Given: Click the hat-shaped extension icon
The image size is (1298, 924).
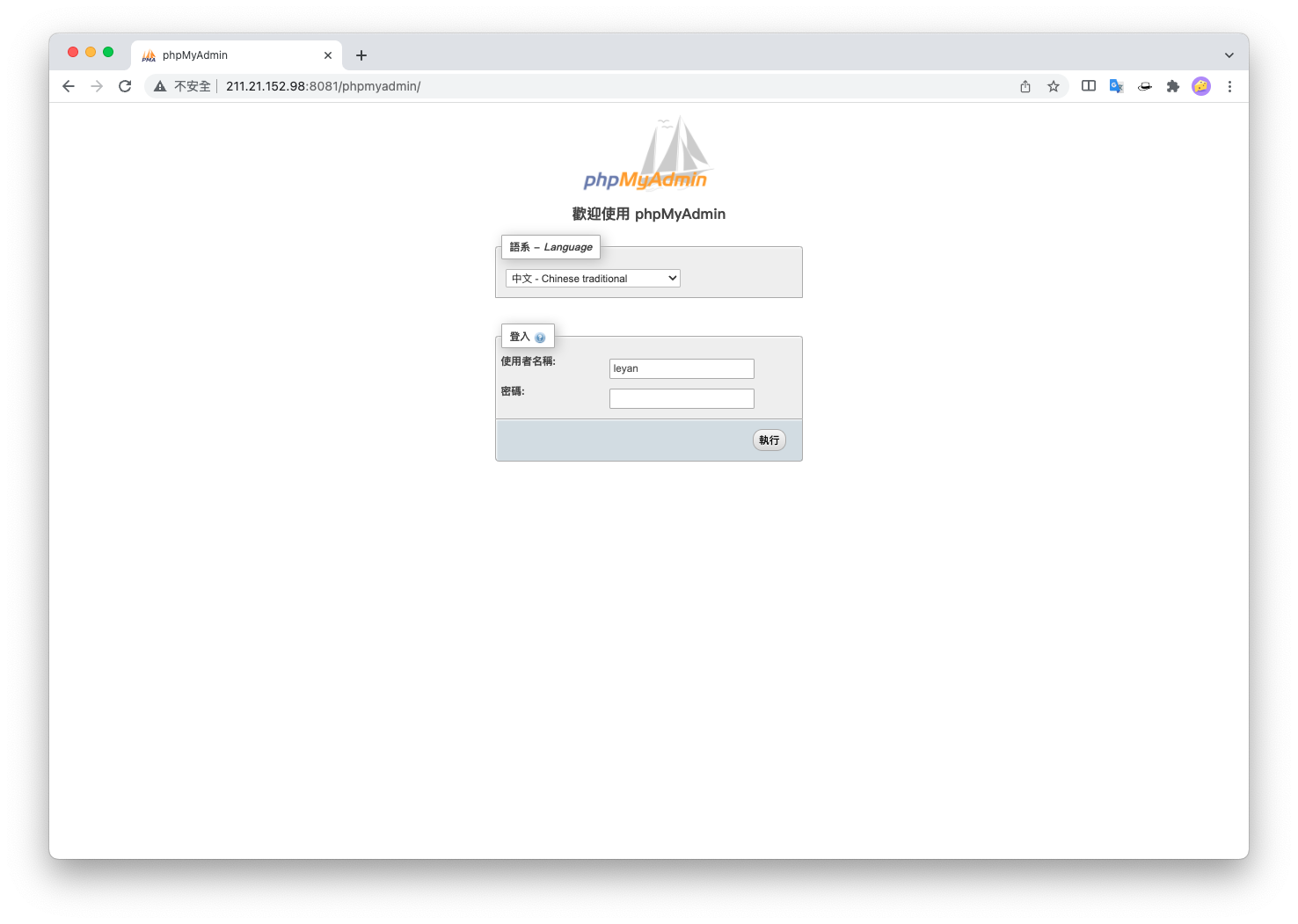Looking at the screenshot, I should [x=1145, y=86].
